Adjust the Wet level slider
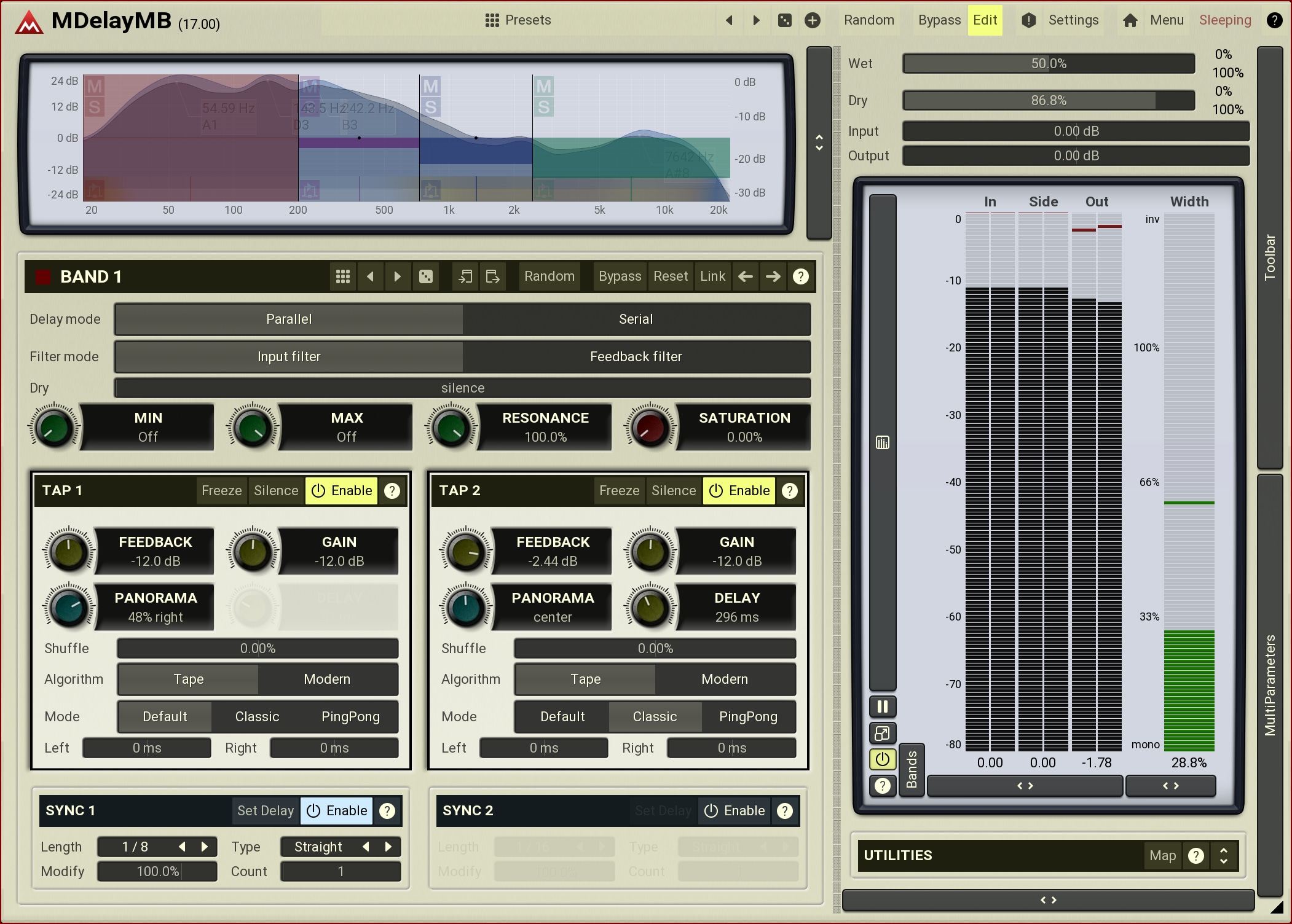Image resolution: width=1292 pixels, height=924 pixels. (x=1048, y=64)
